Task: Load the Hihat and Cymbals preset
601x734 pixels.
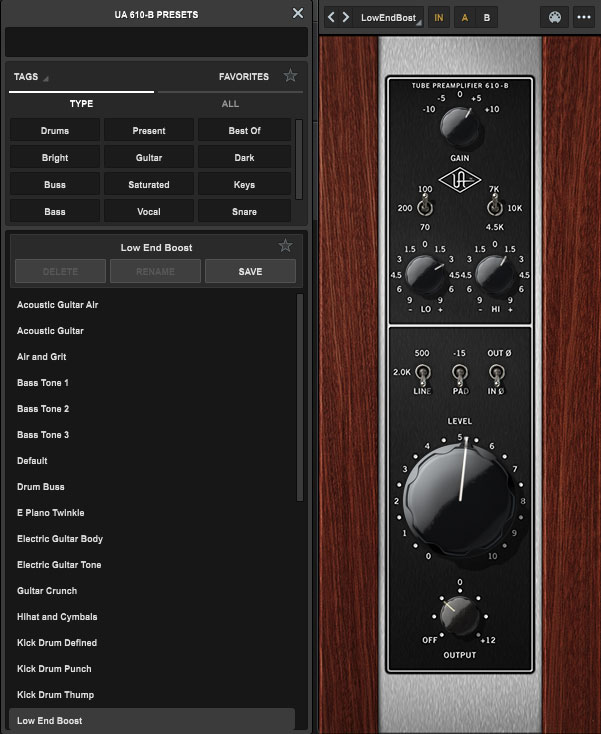Action: 152,617
